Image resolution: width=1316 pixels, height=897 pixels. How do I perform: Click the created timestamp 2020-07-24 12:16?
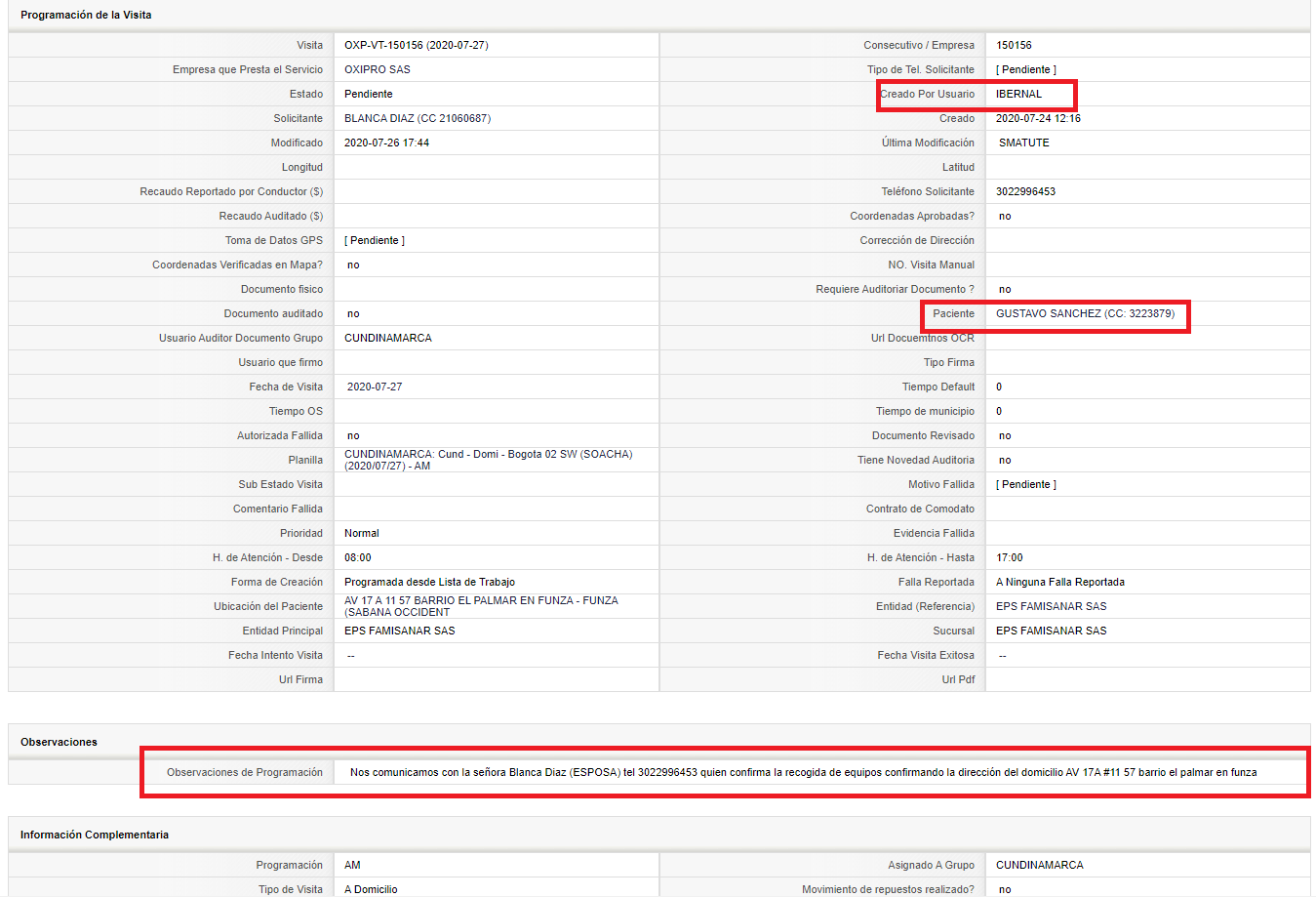[x=1038, y=118]
